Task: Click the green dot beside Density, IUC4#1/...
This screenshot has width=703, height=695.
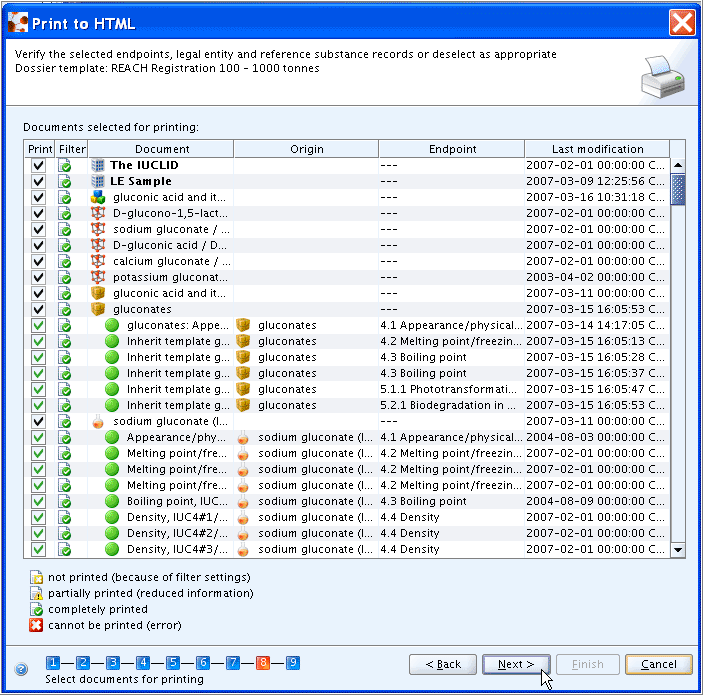Action: [112, 517]
